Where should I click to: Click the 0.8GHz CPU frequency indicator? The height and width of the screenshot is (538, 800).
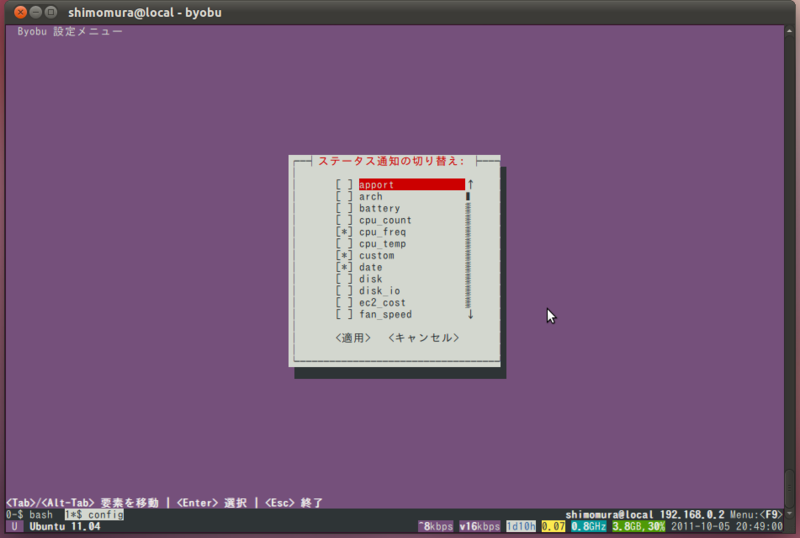click(589, 526)
